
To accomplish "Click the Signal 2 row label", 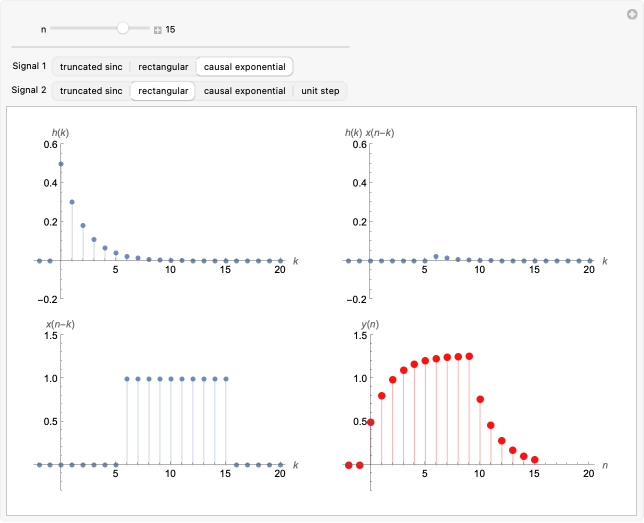I will pyautogui.click(x=29, y=90).
